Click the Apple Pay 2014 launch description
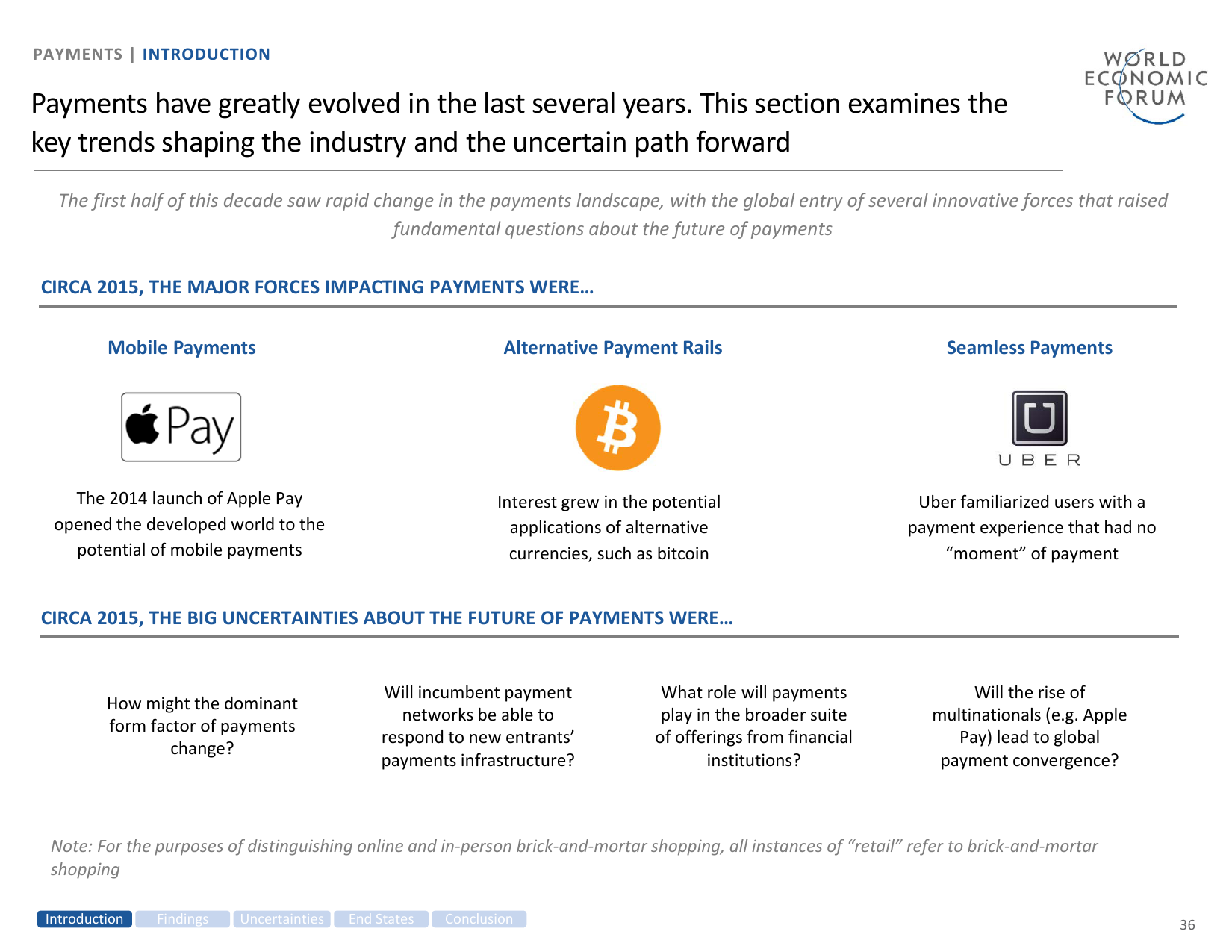This screenshot has height=952, width=1232. tap(190, 524)
